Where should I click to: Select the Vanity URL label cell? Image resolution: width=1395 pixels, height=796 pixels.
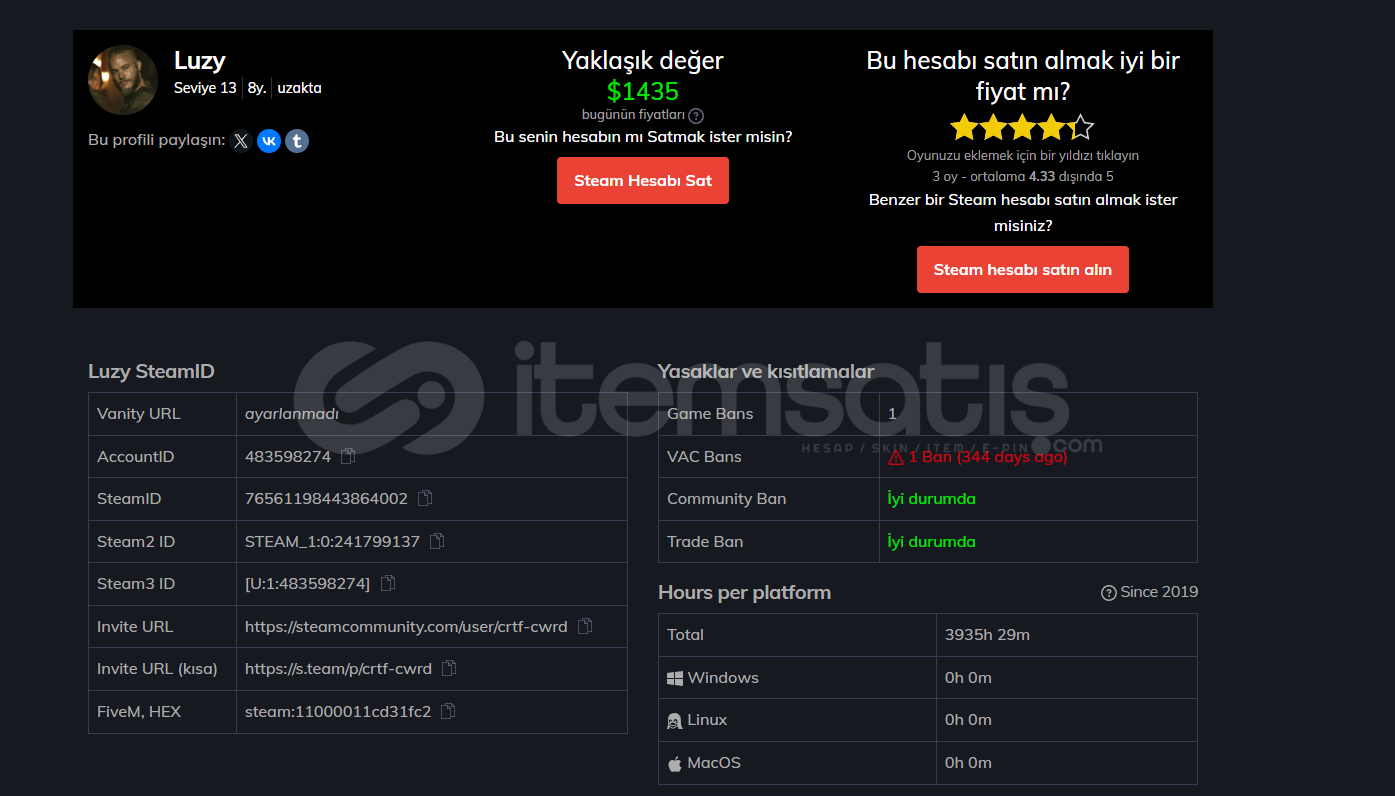tap(162, 414)
